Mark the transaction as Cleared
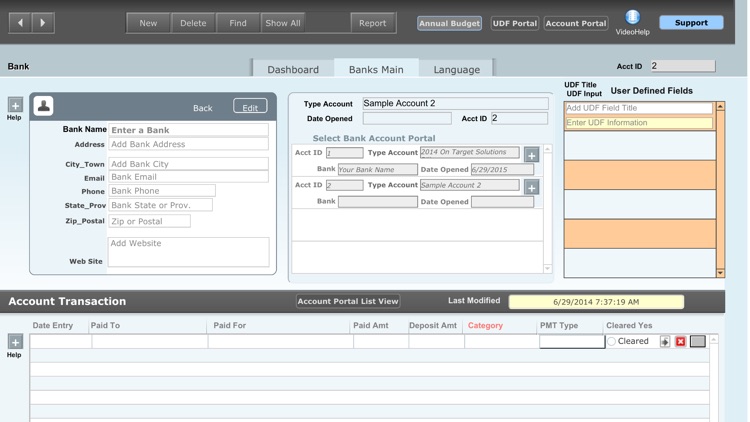The image size is (750, 422). (x=612, y=342)
